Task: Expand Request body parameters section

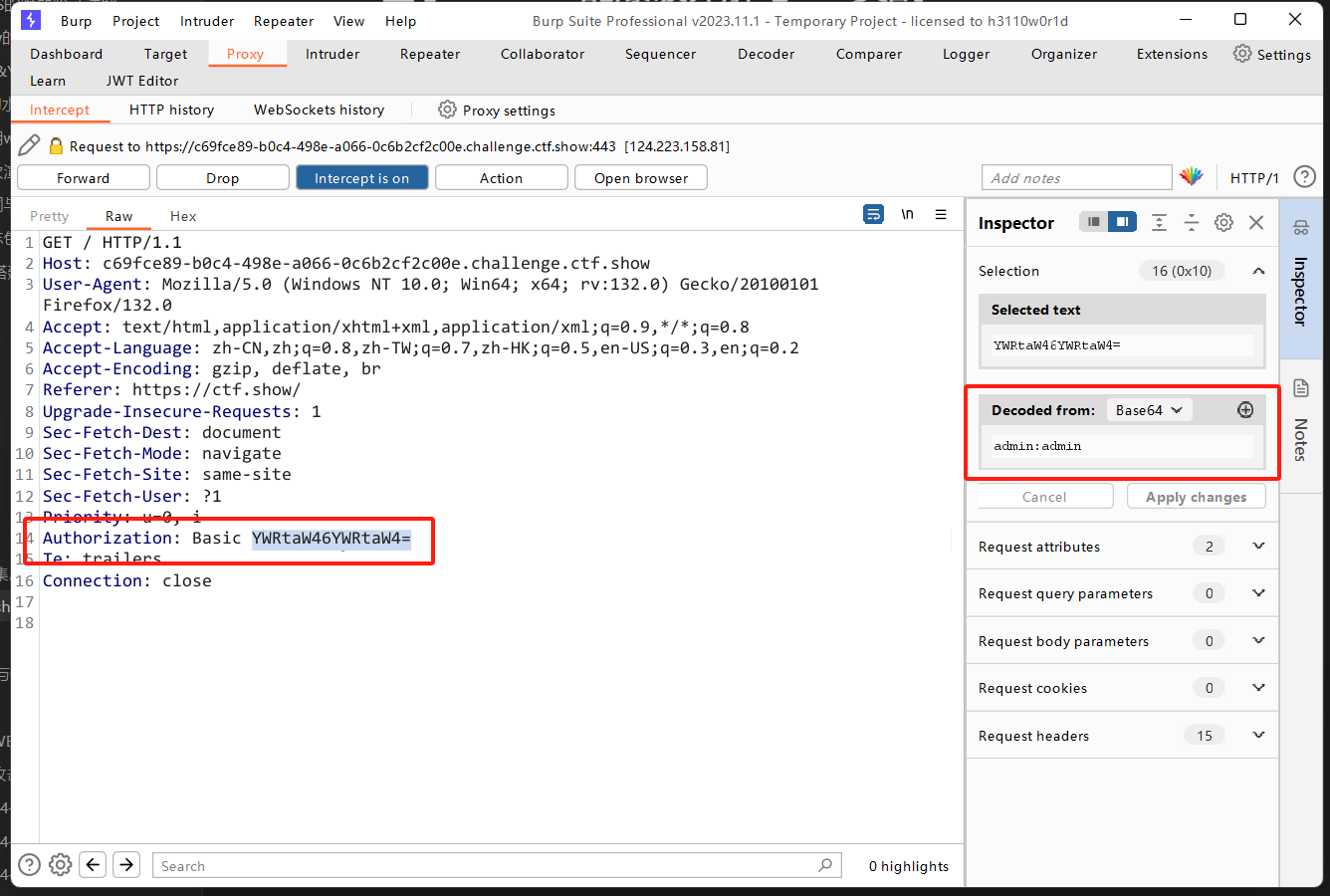Action: point(1122,640)
